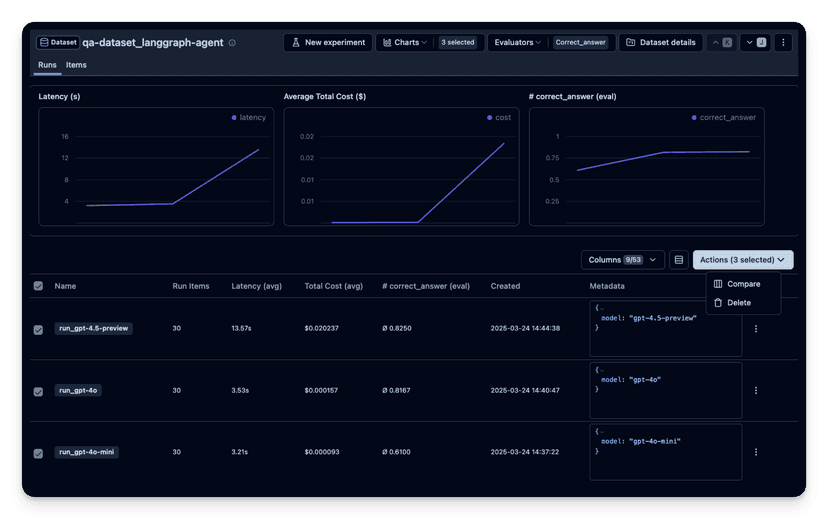Open row menu for run_gpt-4o-mini
Viewport: 828px width, 519px height.
[756, 452]
